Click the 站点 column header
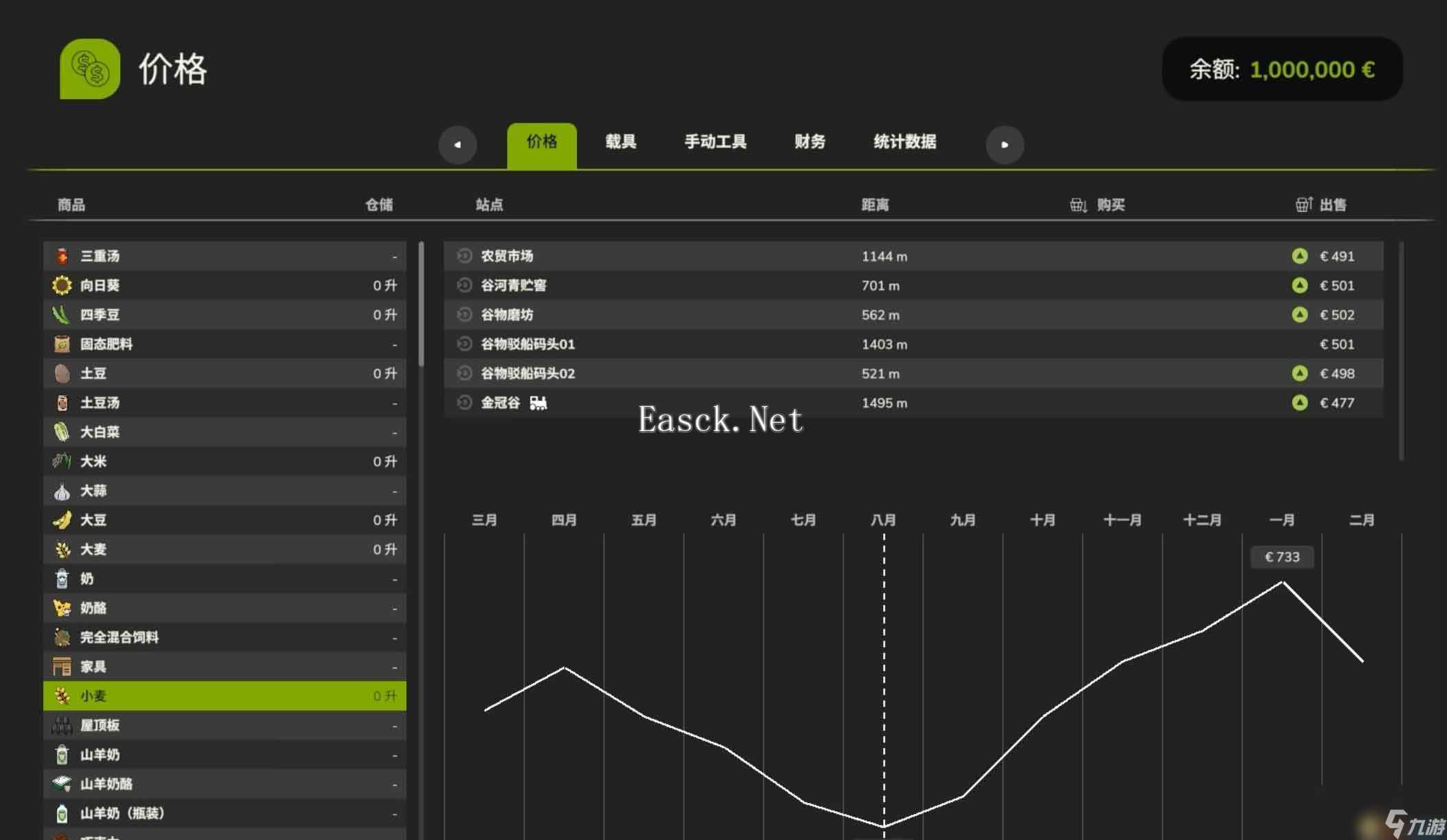 [489, 205]
